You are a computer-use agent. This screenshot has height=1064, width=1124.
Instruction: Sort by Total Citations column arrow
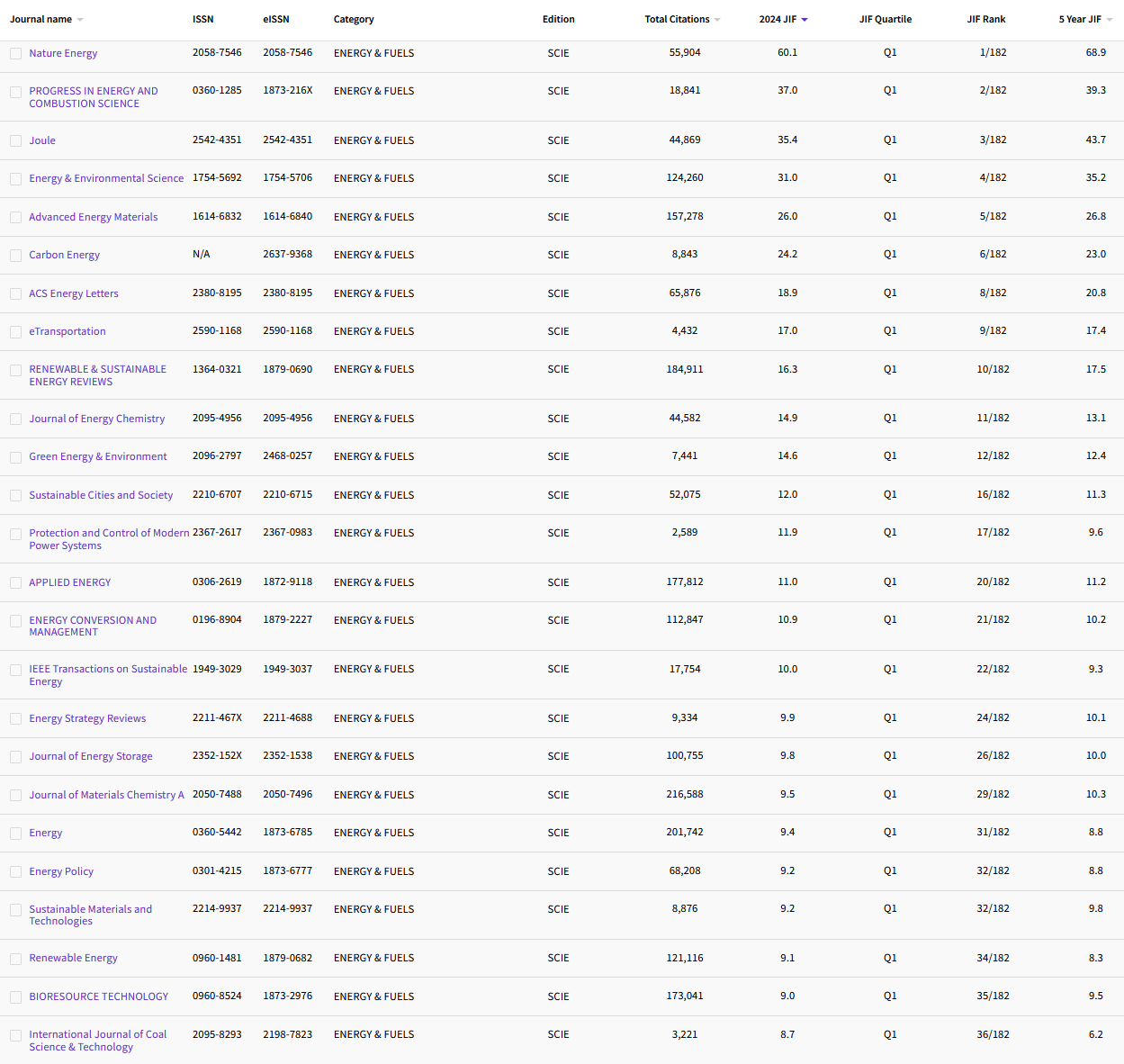pyautogui.click(x=717, y=20)
